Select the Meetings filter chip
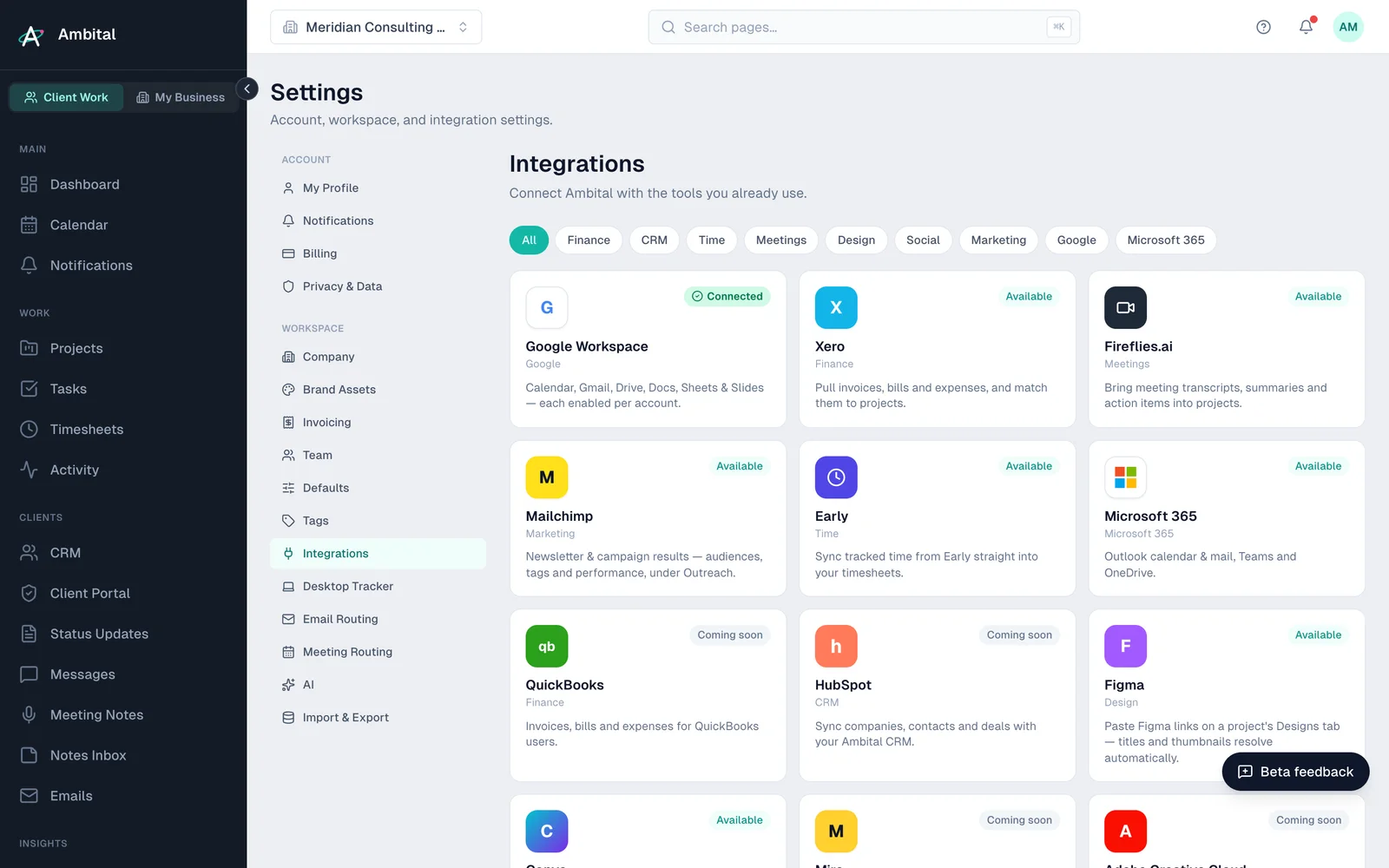The width and height of the screenshot is (1389, 868). (781, 240)
